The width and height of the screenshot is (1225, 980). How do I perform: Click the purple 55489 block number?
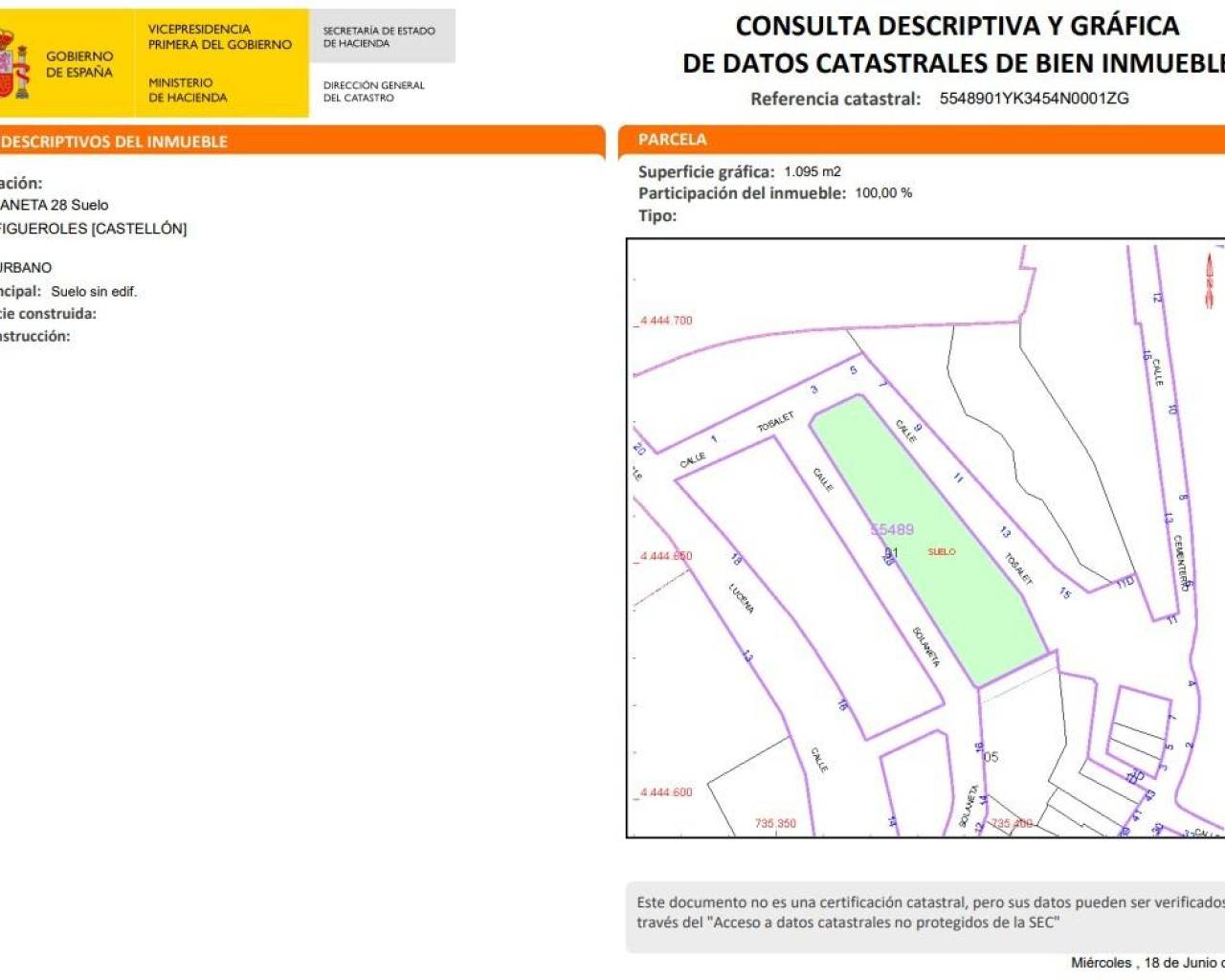(x=892, y=529)
